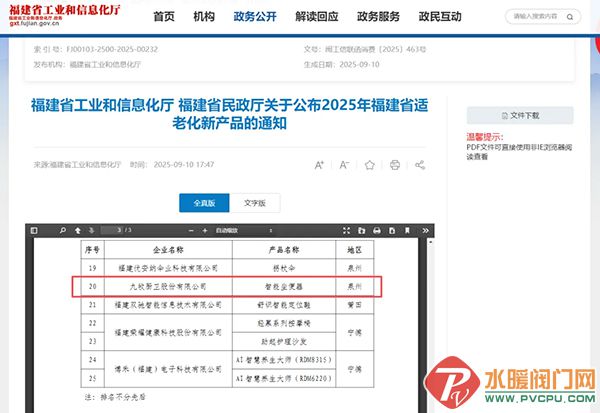
Task: Click the 温馨提示 note heading
Action: [x=485, y=137]
